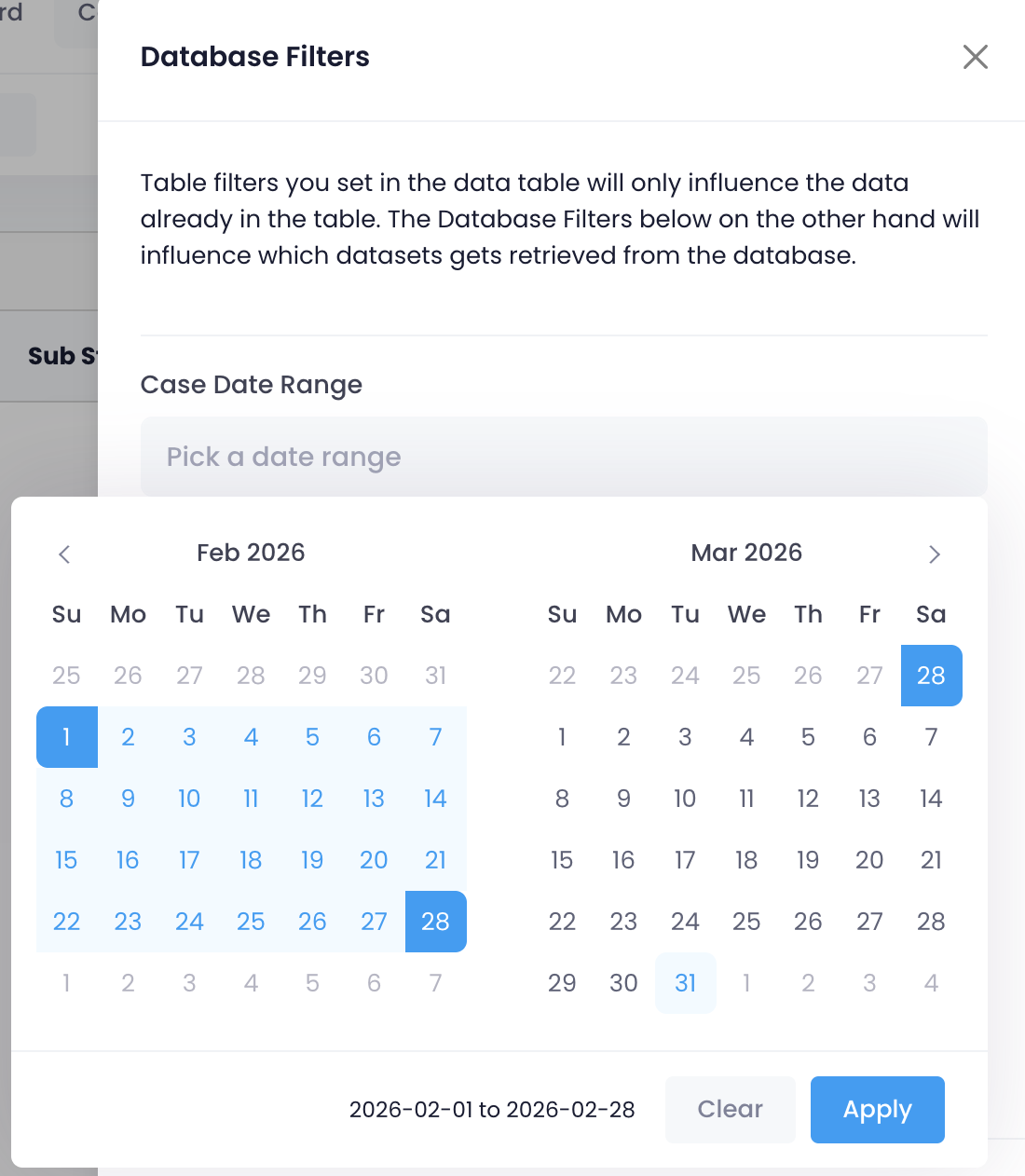Screen dimensions: 1025x1176
Task: Select February 1 in the calendar
Action: click(66, 737)
